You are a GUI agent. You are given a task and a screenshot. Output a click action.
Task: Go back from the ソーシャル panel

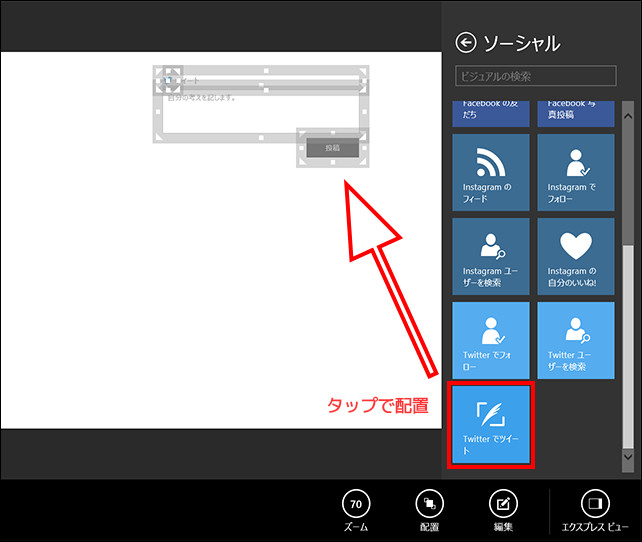(x=466, y=43)
